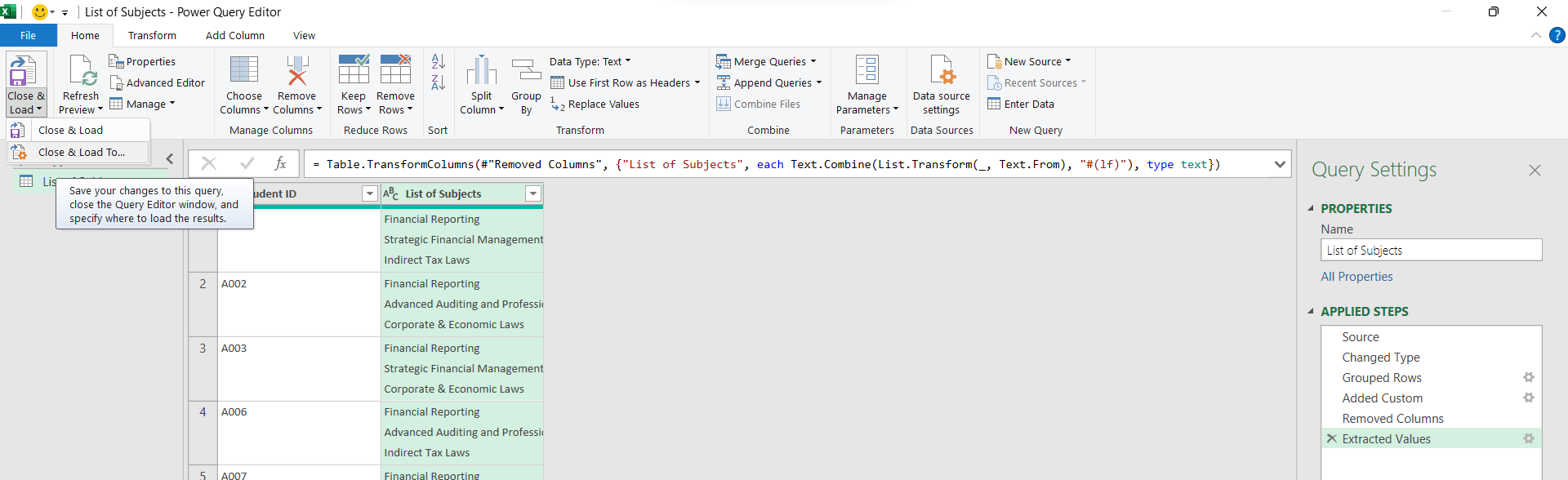
Task: Choose Close & Load menu option
Action: pyautogui.click(x=78, y=130)
